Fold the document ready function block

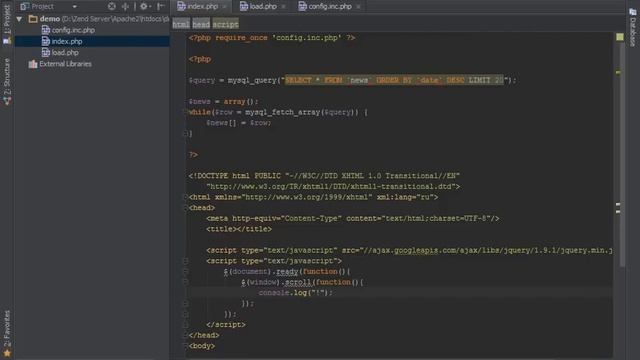pos(185,271)
